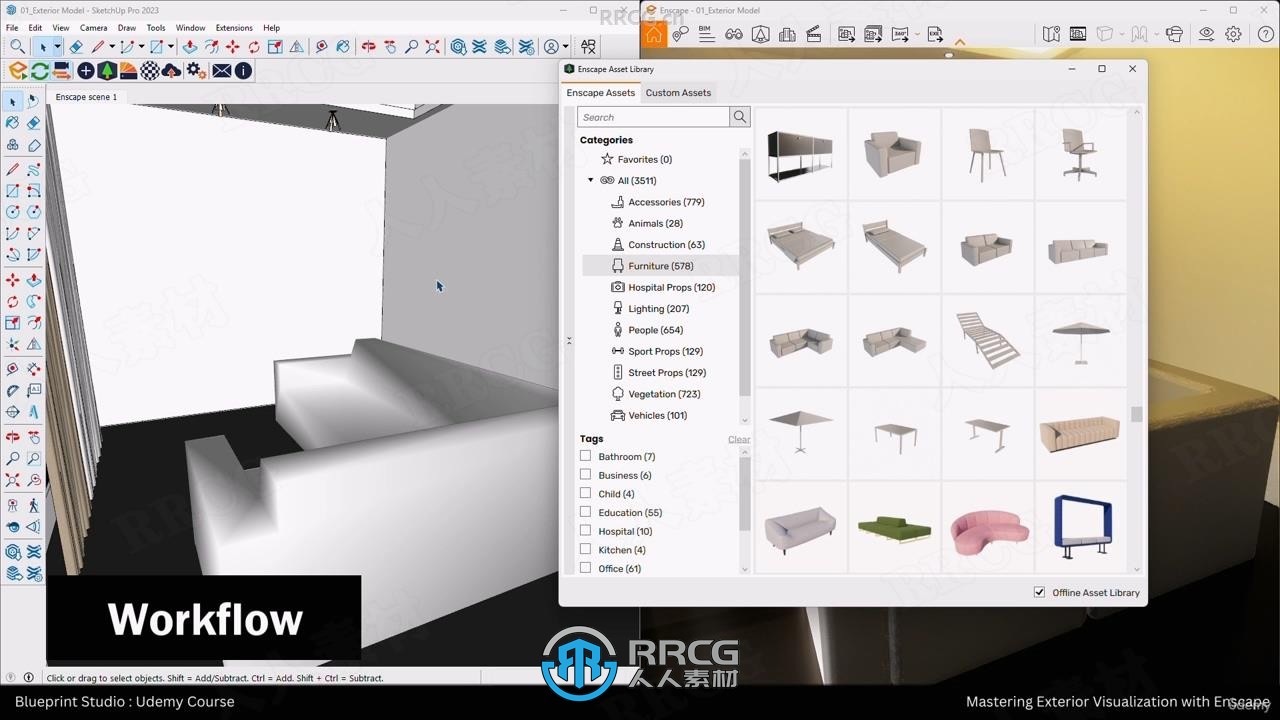
Task: Clear the selected tags
Action: coord(739,439)
